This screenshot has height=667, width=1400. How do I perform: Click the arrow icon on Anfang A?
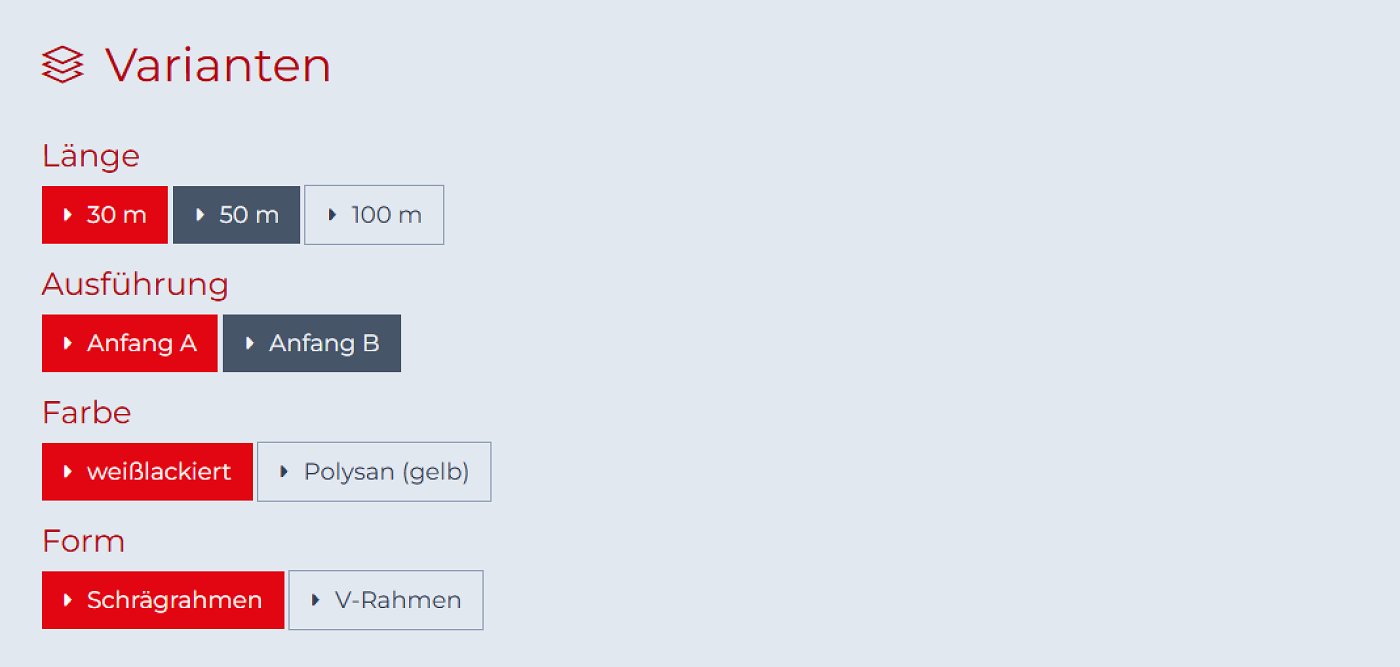(68, 344)
